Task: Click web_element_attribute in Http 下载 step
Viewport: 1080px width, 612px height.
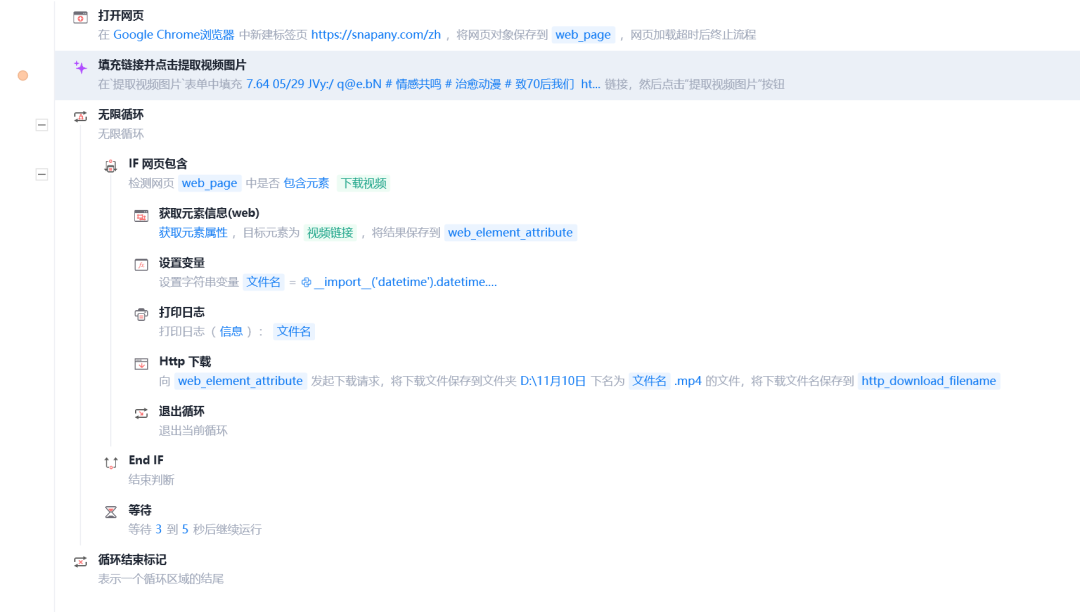Action: 240,381
